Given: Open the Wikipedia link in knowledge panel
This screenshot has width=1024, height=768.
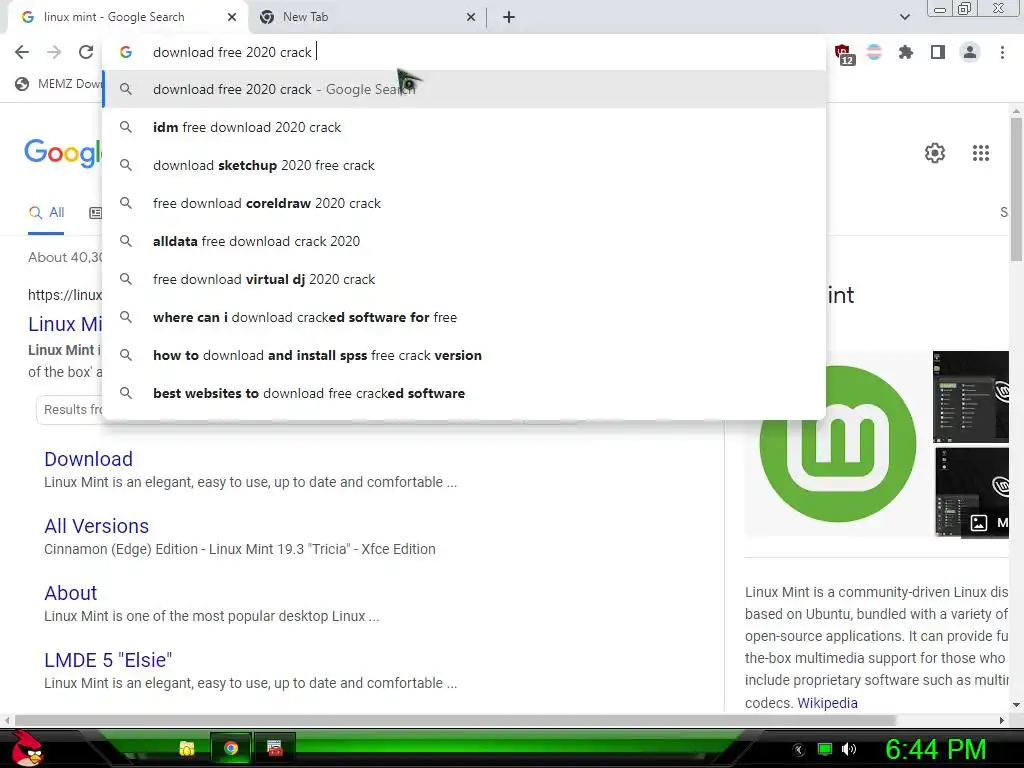Looking at the screenshot, I should pyautogui.click(x=827, y=703).
